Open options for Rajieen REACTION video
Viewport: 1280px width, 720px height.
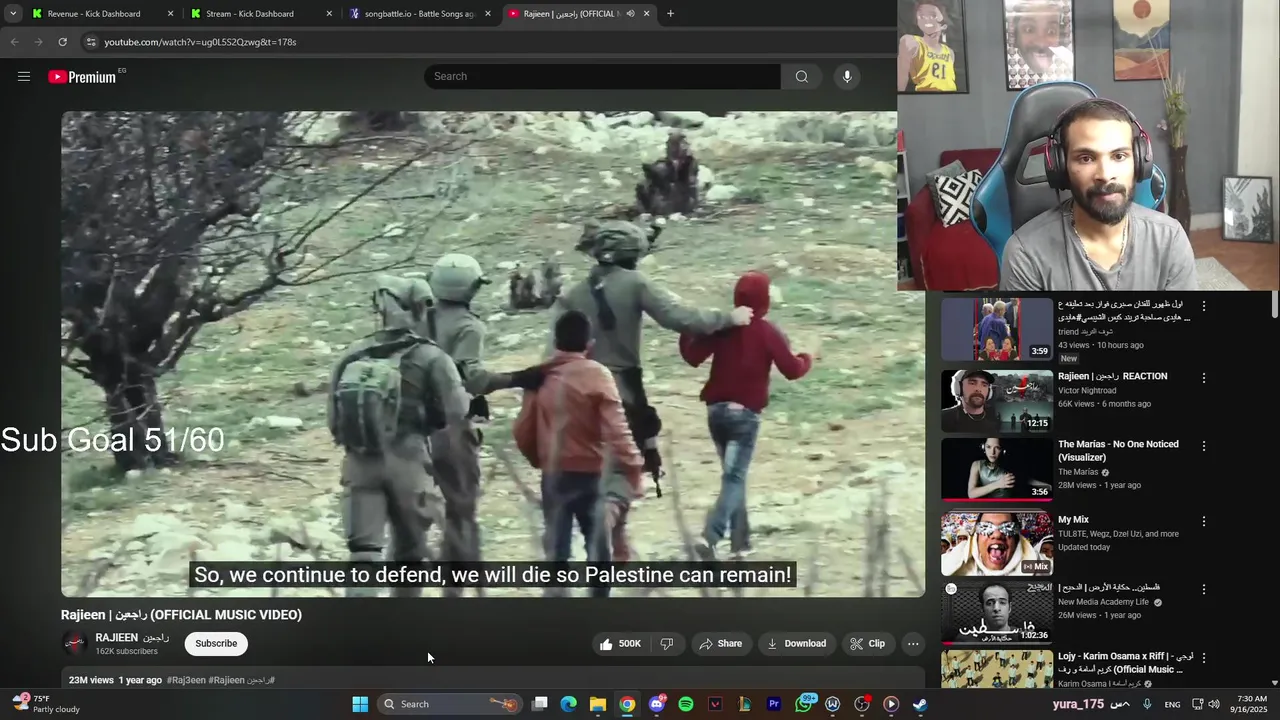tap(1204, 378)
